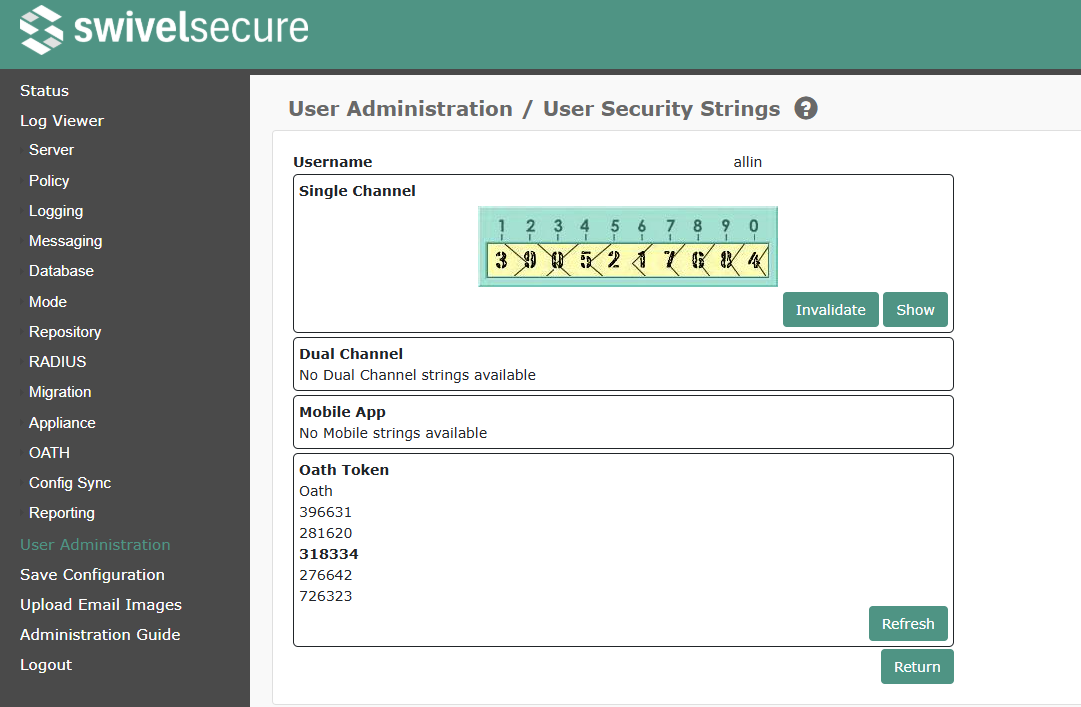This screenshot has width=1081, height=707.
Task: Select the bold Oath code 318334
Action: [x=329, y=554]
